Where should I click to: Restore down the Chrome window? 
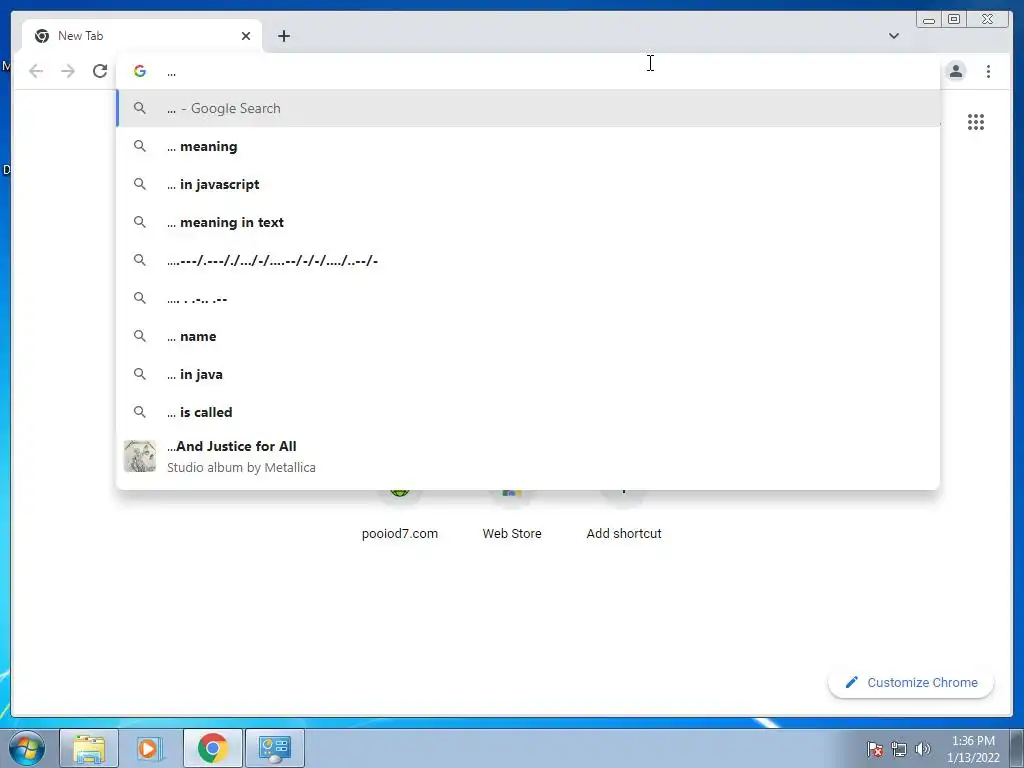coord(954,20)
